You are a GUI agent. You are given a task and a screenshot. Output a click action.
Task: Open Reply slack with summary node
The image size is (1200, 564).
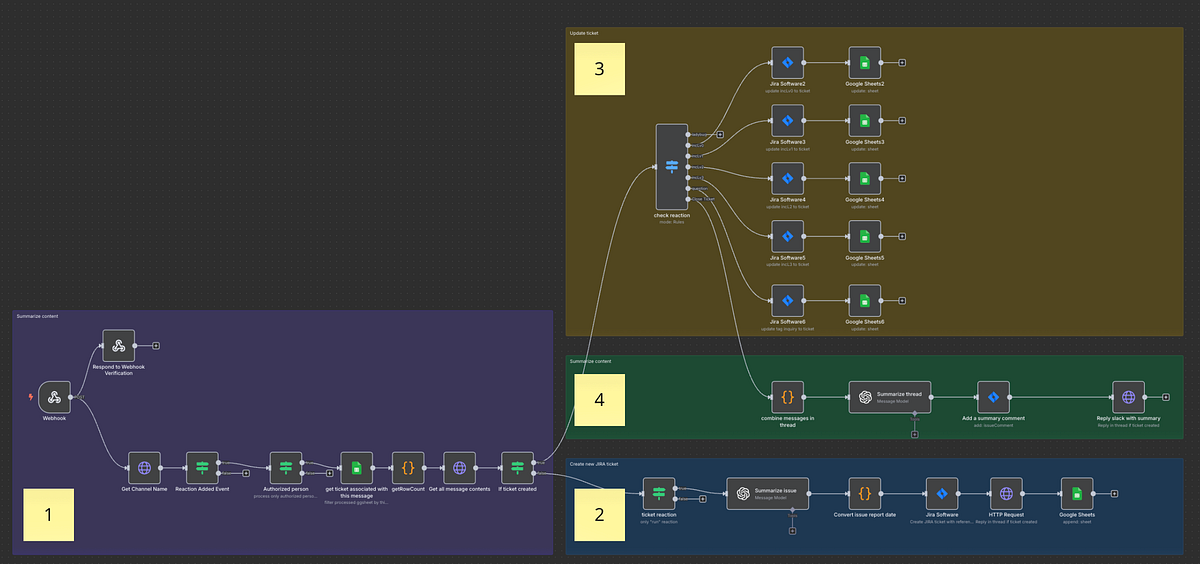(1128, 397)
